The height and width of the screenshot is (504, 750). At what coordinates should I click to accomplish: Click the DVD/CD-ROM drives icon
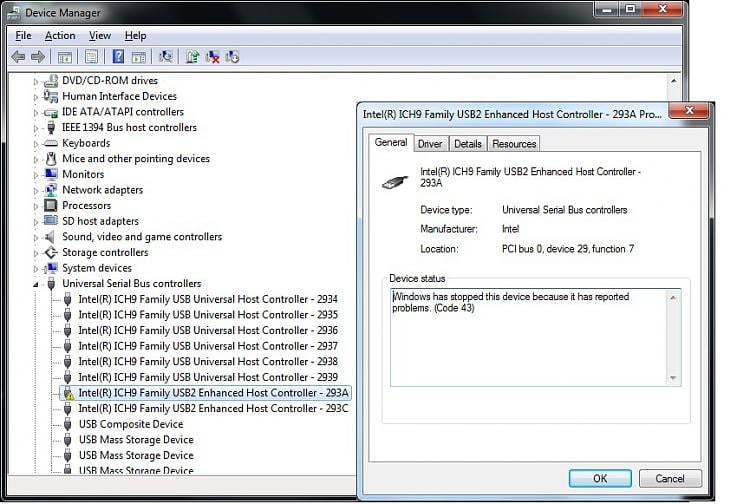point(51,81)
